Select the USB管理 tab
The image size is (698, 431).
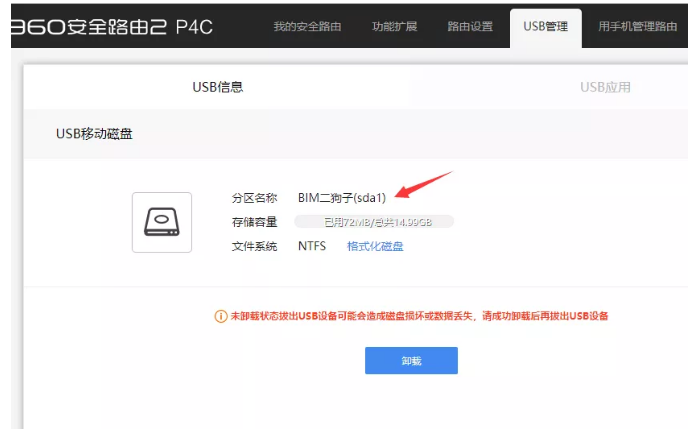coord(546,28)
